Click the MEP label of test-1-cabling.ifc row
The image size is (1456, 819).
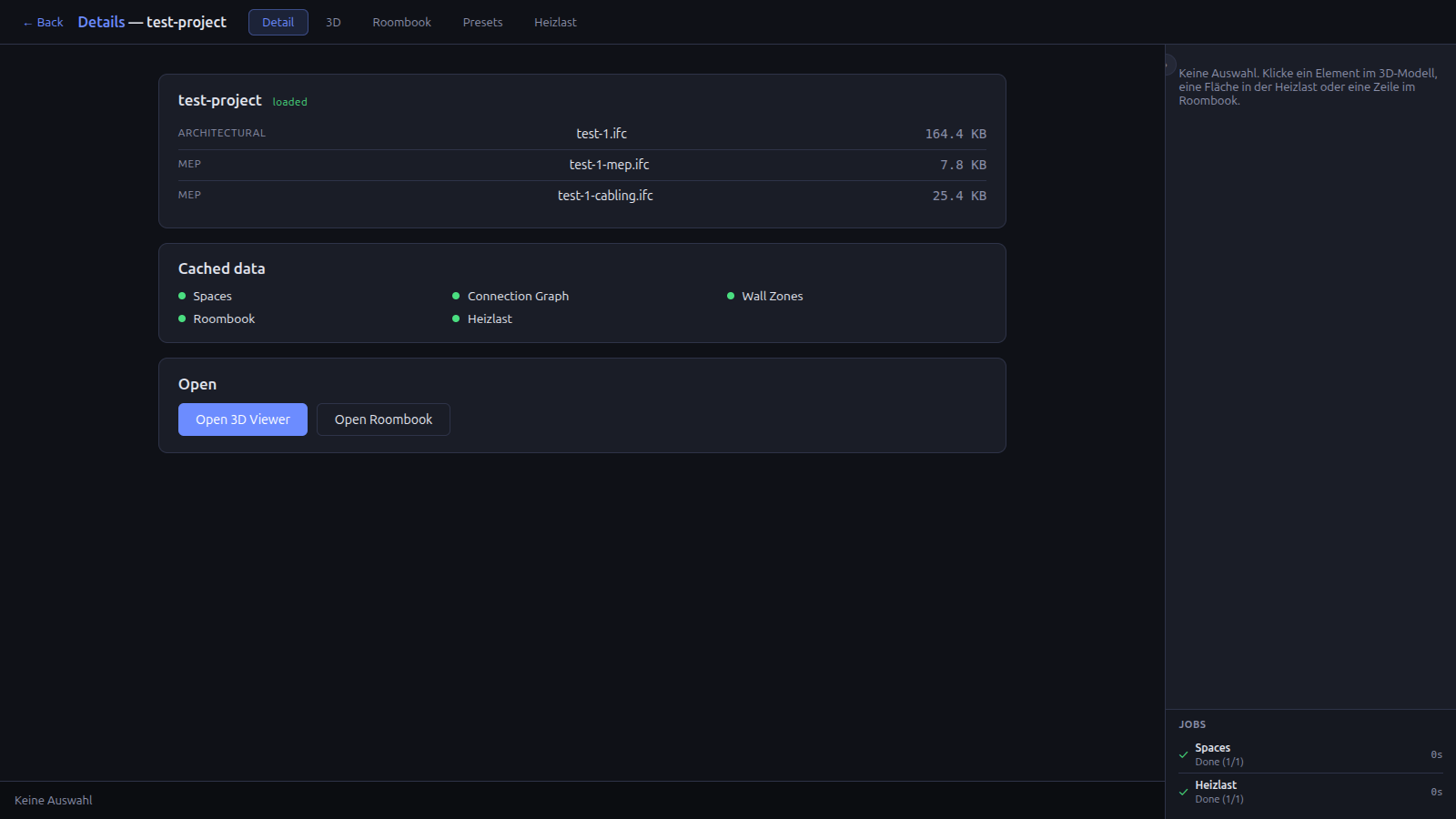pyautogui.click(x=189, y=195)
